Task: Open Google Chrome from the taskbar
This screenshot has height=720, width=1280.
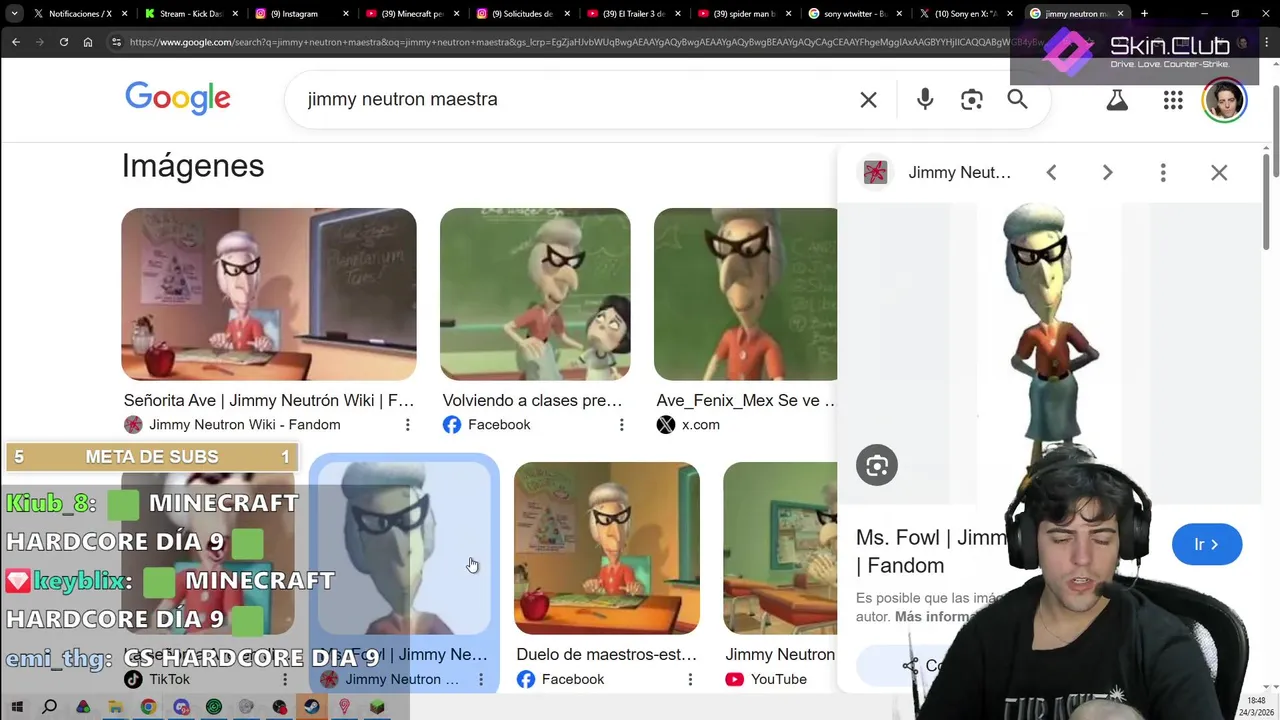Action: 148,707
